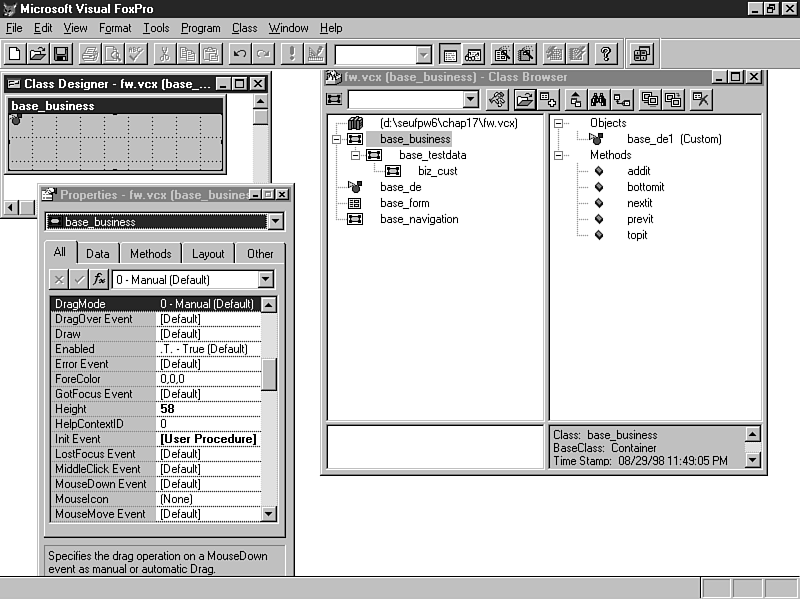Click the Help question mark icon
The width and height of the screenshot is (800, 600).
click(606, 53)
